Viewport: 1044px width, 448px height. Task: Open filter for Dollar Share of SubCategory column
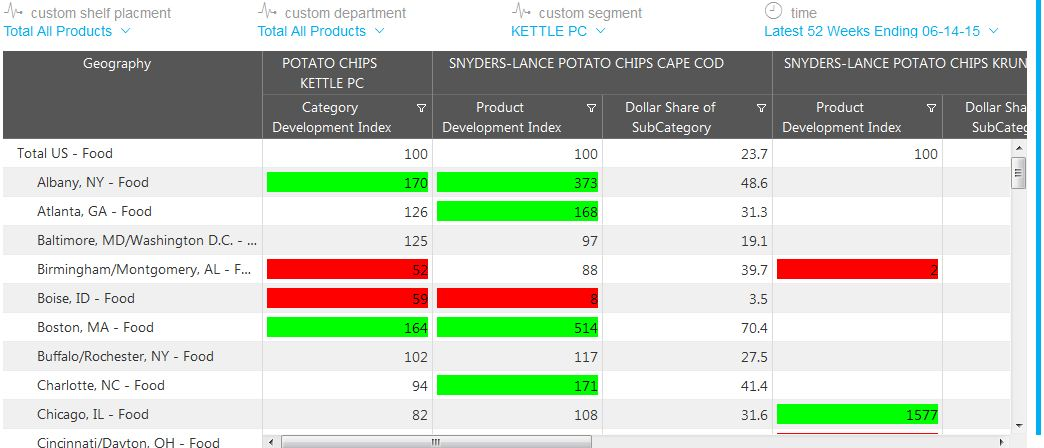(761, 108)
